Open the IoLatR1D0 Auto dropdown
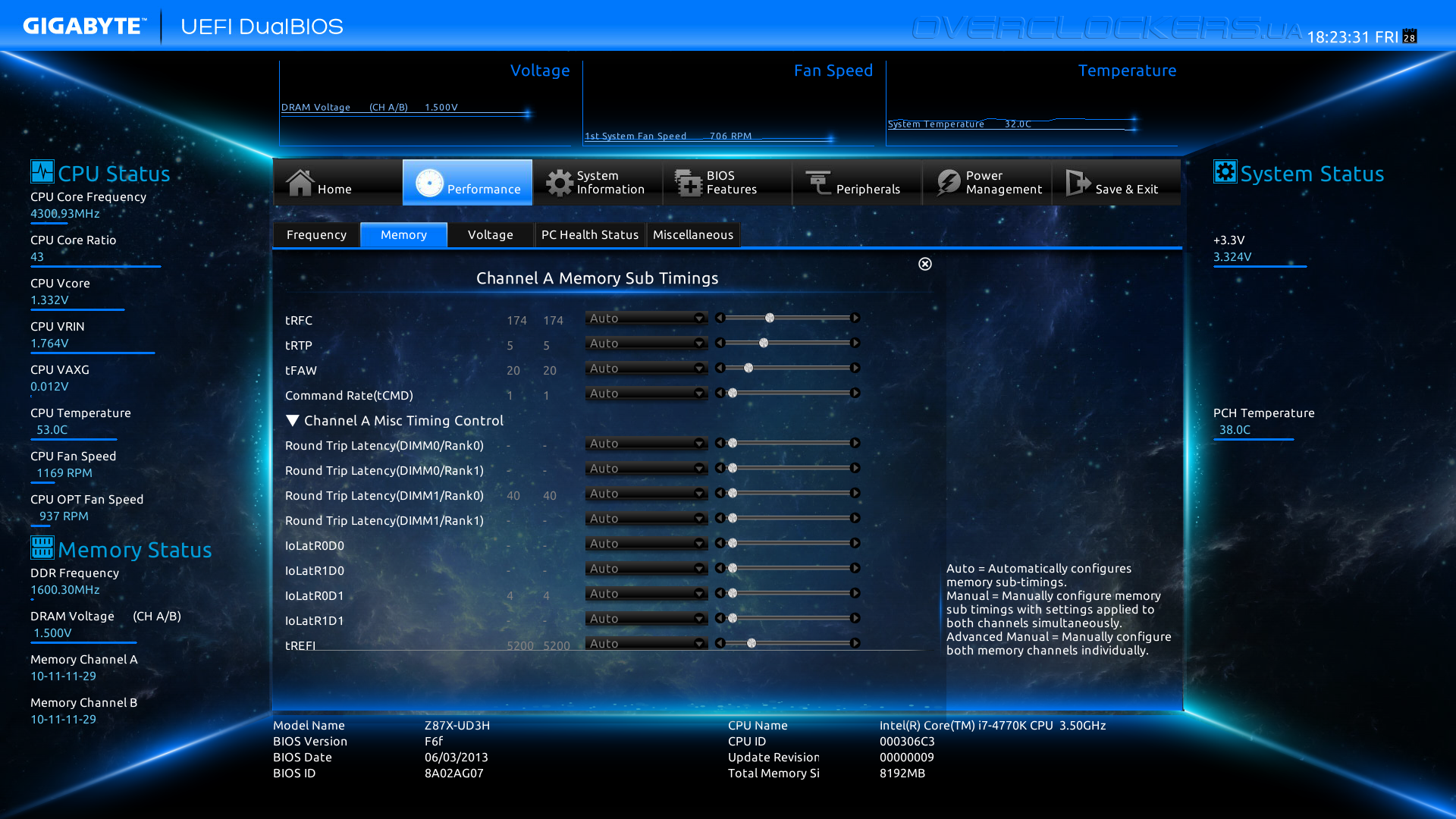Image resolution: width=1456 pixels, height=819 pixels. 646,569
